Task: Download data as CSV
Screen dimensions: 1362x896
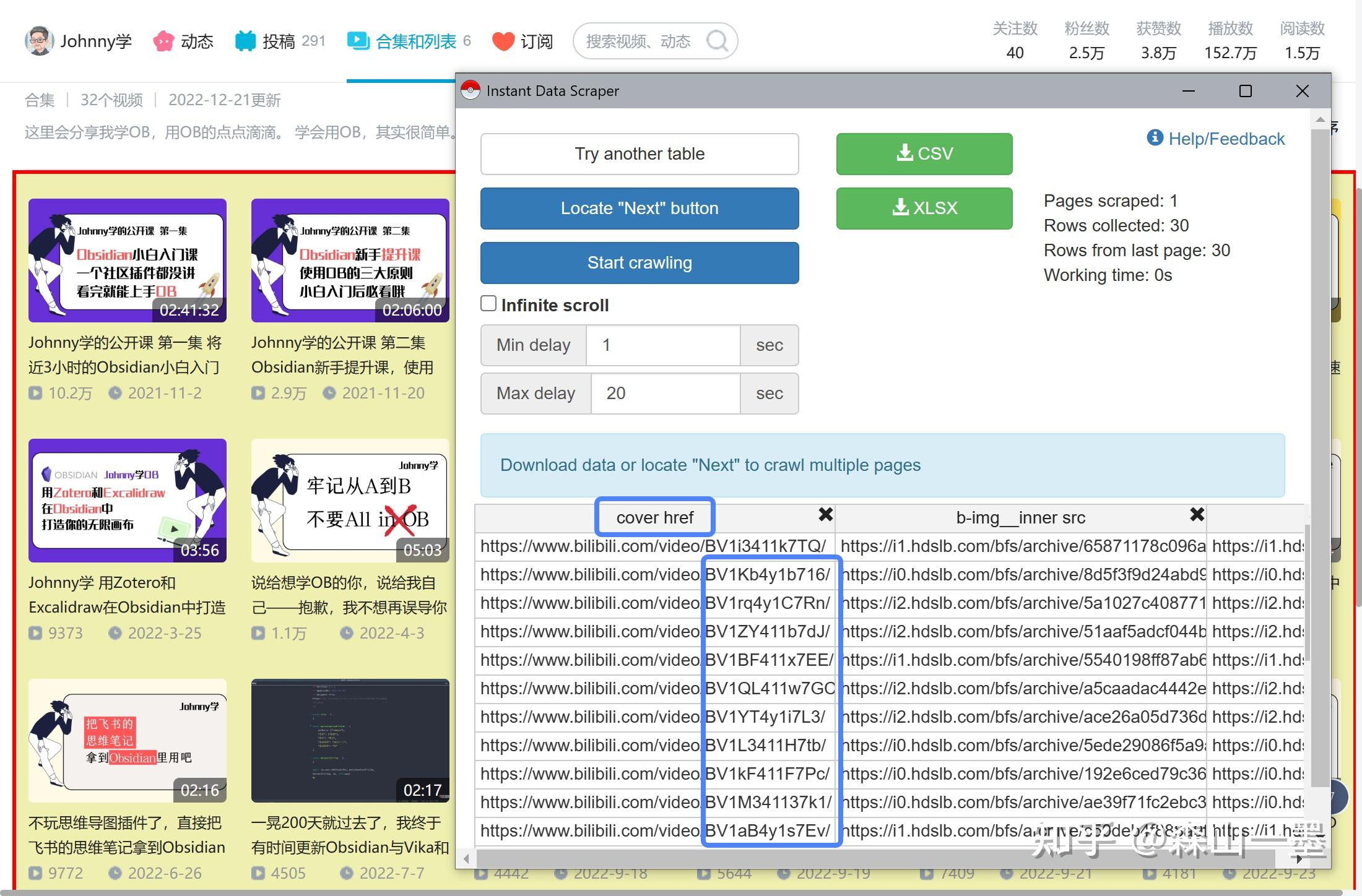Action: click(924, 153)
